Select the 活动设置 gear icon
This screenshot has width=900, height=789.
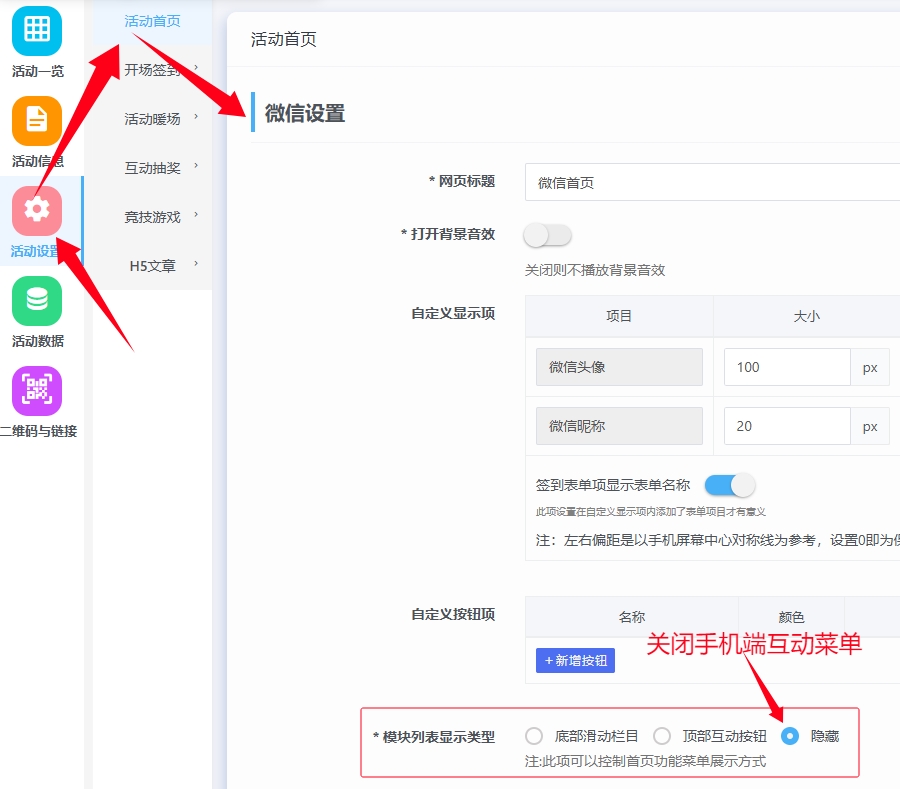pos(37,210)
